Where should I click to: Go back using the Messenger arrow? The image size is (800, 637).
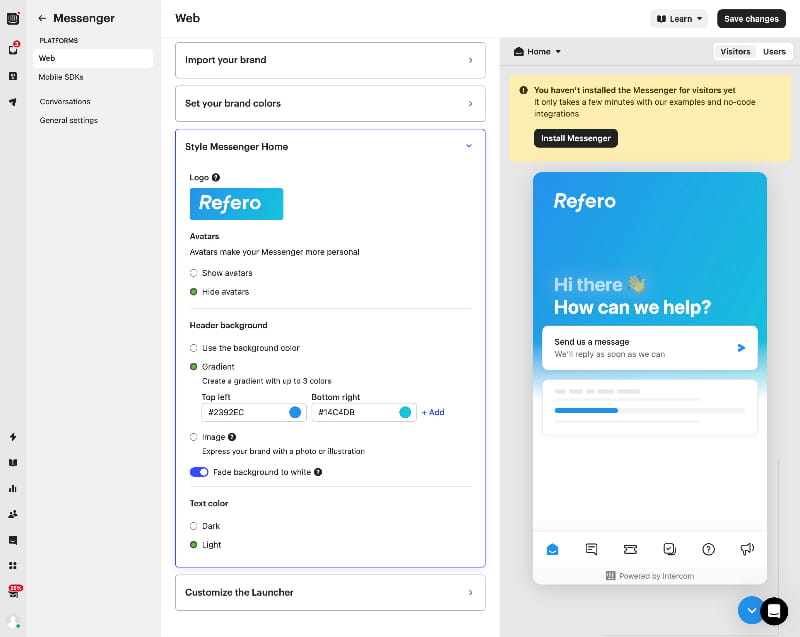pyautogui.click(x=42, y=18)
